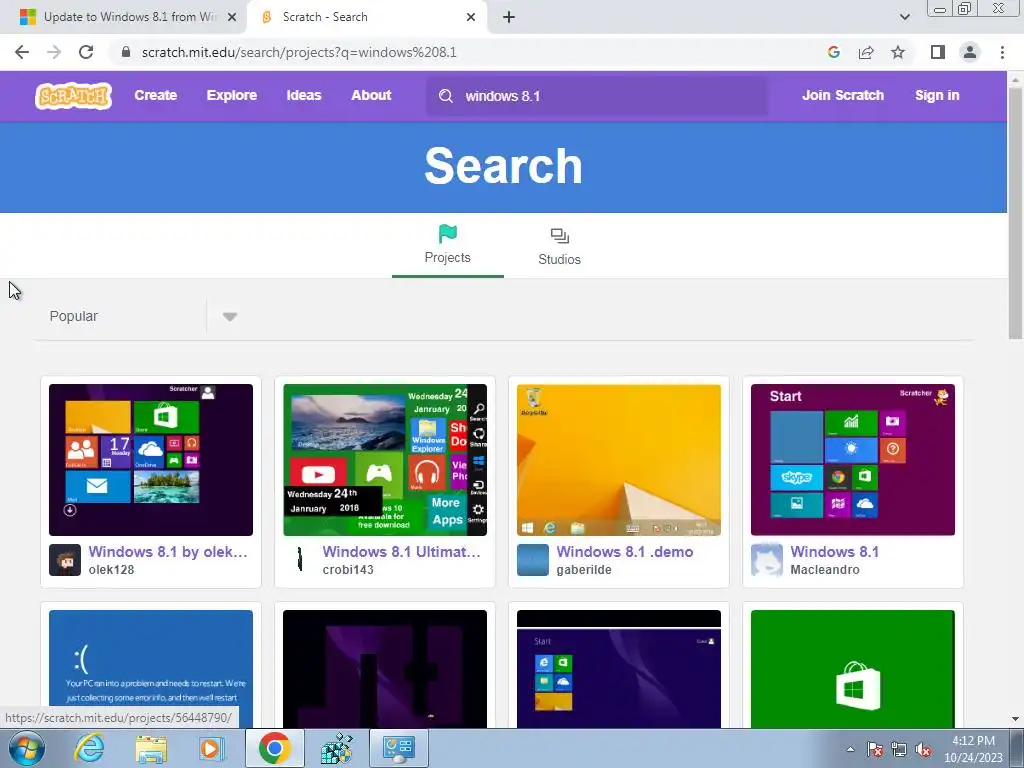
Task: Open tab search chevron in Chrome
Action: [904, 17]
